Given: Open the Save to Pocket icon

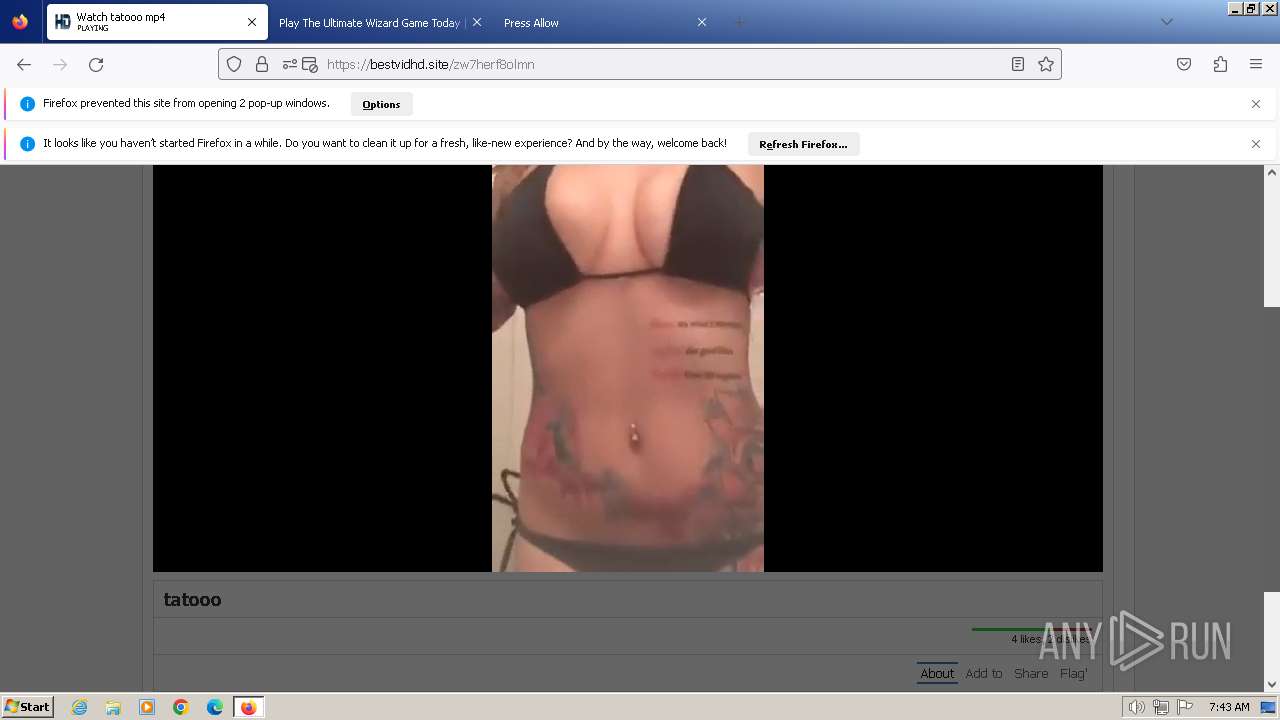Looking at the screenshot, I should tap(1184, 64).
